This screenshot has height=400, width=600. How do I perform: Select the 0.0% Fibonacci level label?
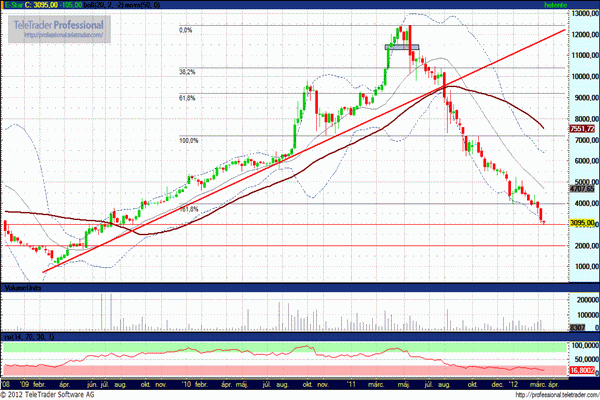[x=184, y=30]
